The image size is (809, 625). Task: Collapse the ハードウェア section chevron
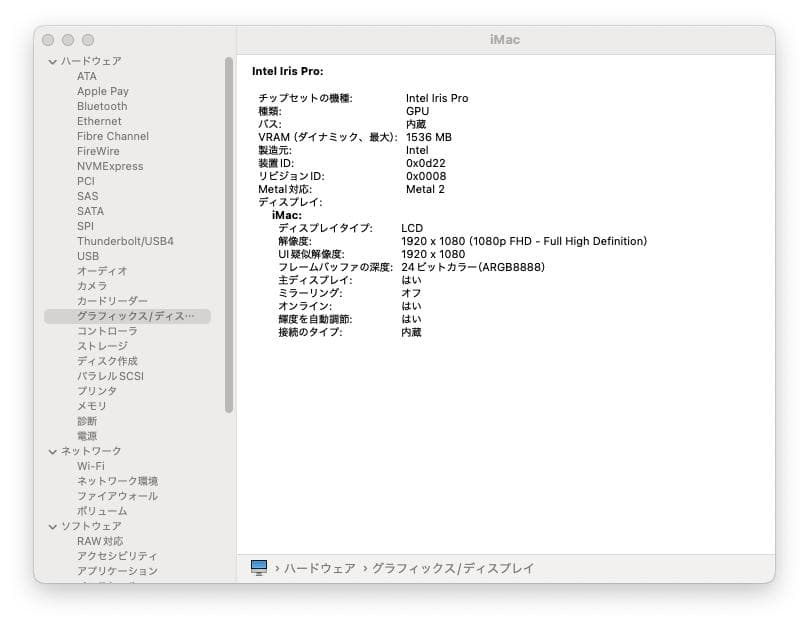[x=52, y=61]
